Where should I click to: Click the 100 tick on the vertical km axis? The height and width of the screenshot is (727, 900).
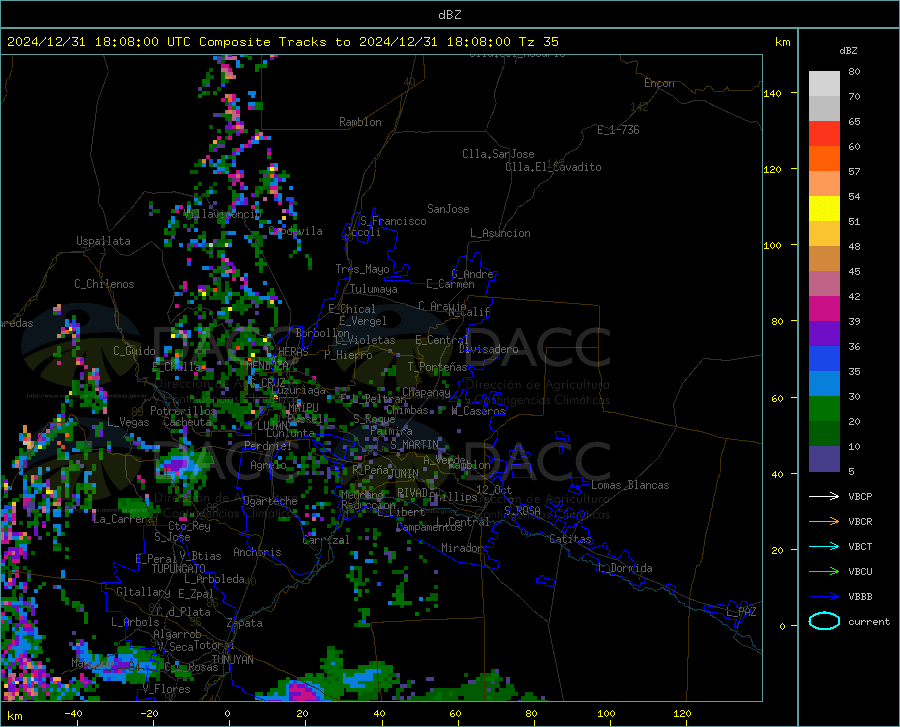pyautogui.click(x=772, y=246)
